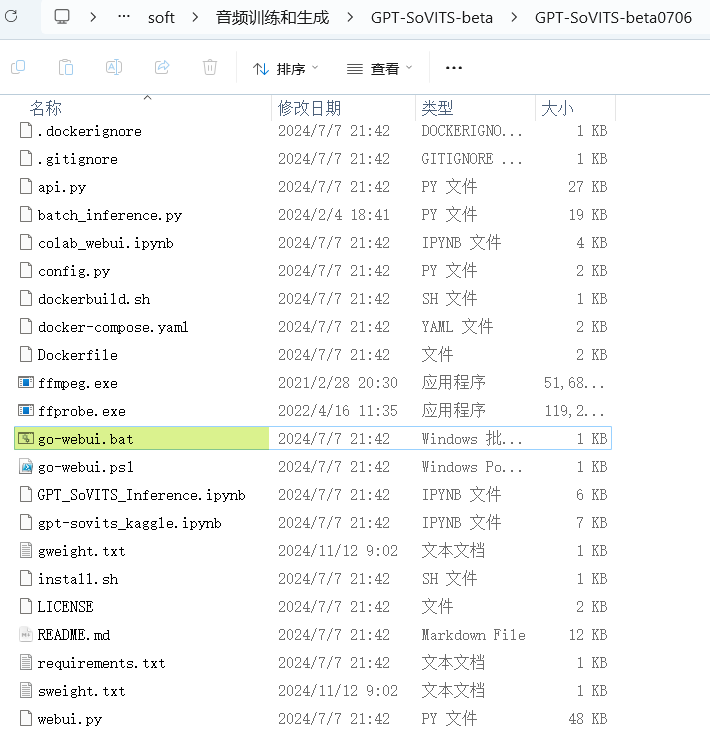710x730 pixels.
Task: Expand the chevron after 音频训练和生成
Action: [350, 17]
